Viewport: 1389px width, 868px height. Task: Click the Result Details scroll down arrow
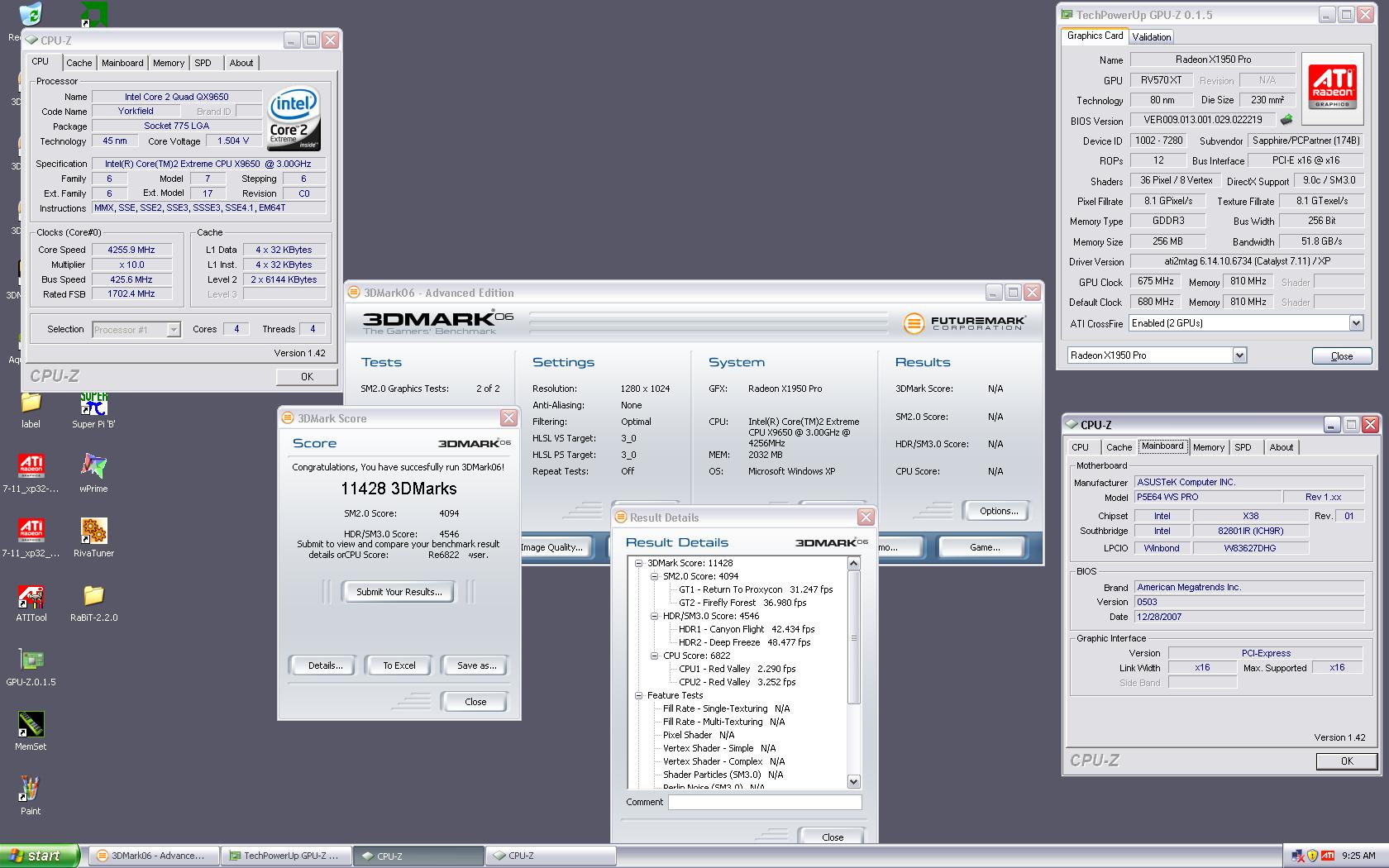854,781
